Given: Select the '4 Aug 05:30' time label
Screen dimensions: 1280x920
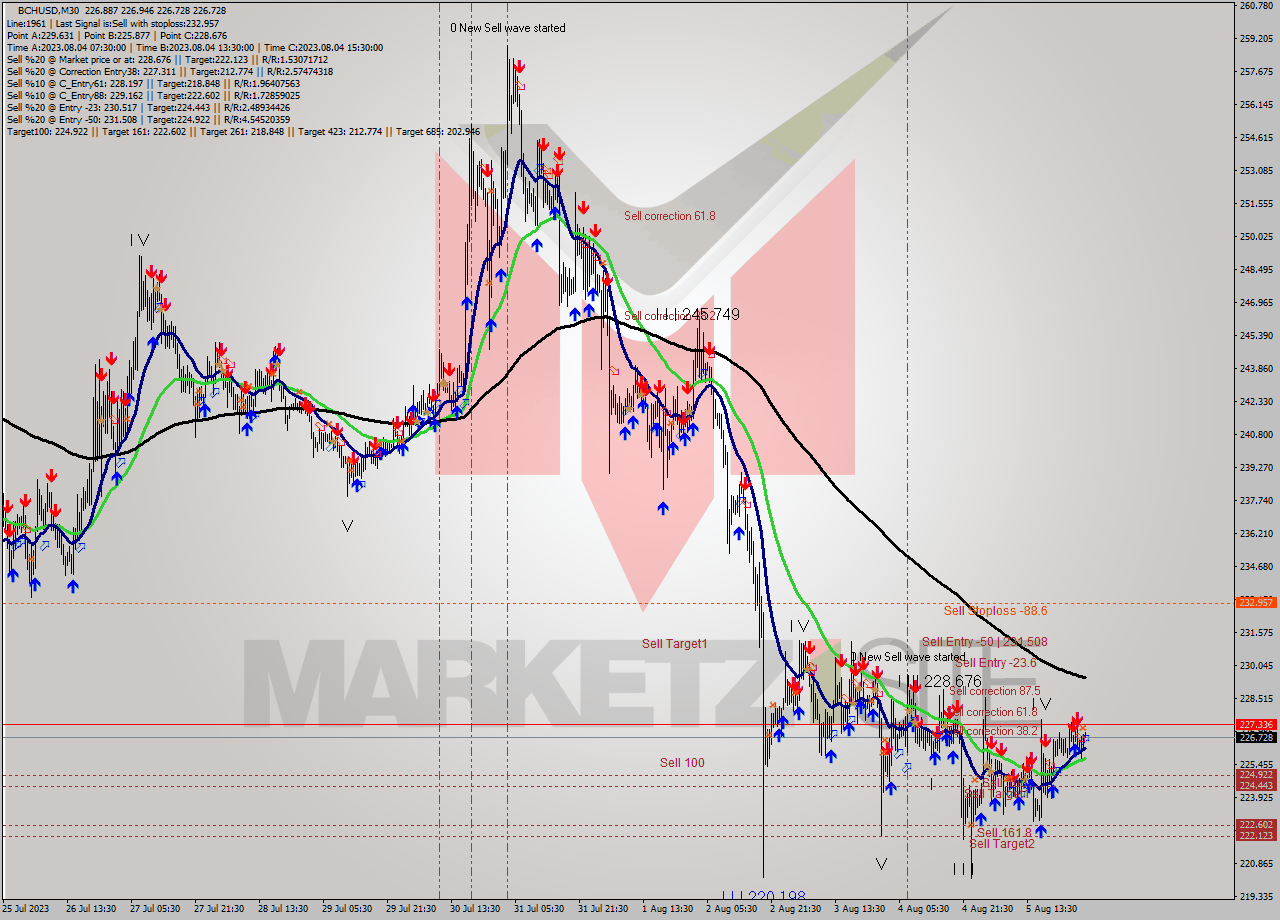Looking at the screenshot, I should click(x=923, y=909).
